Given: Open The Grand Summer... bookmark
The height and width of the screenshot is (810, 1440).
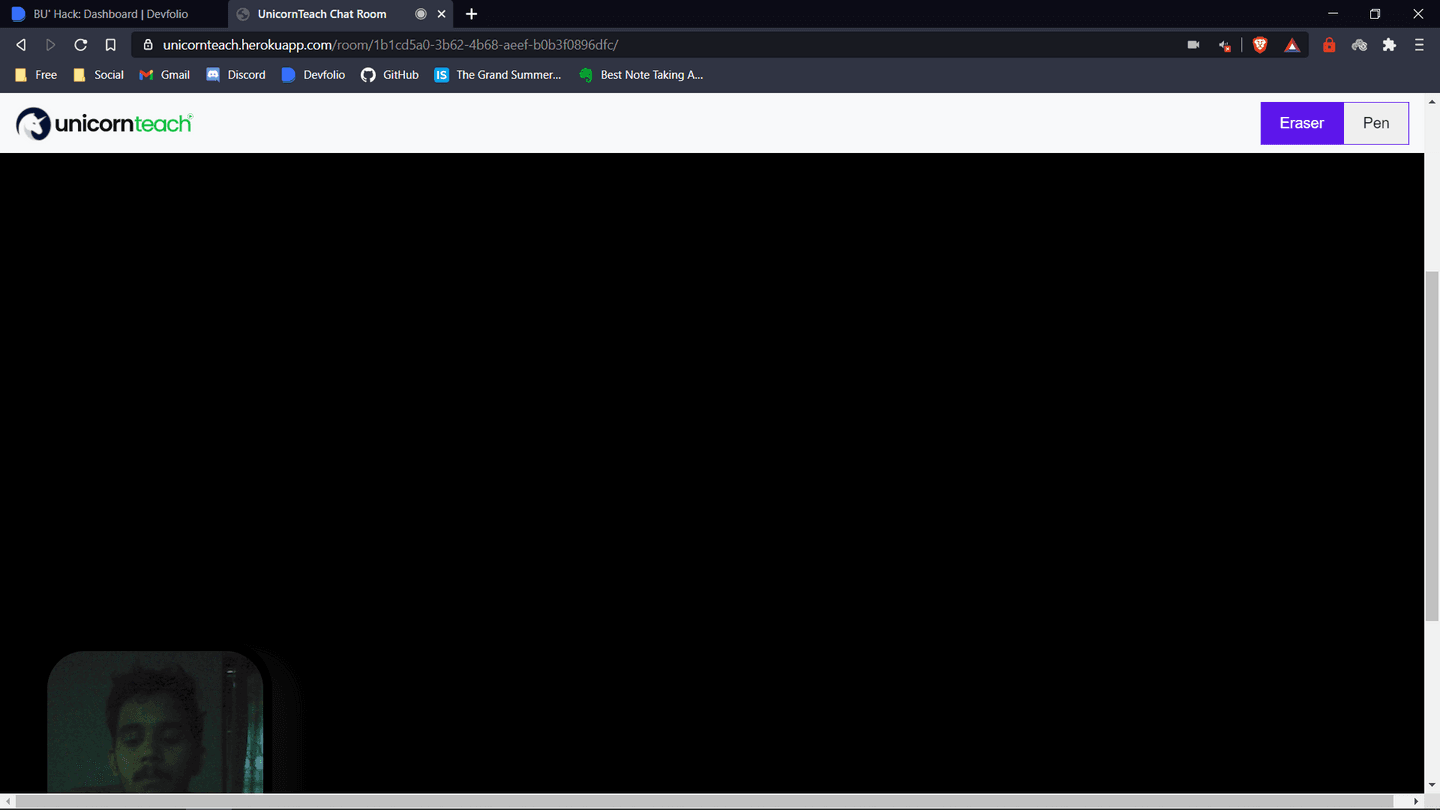Looking at the screenshot, I should point(498,75).
